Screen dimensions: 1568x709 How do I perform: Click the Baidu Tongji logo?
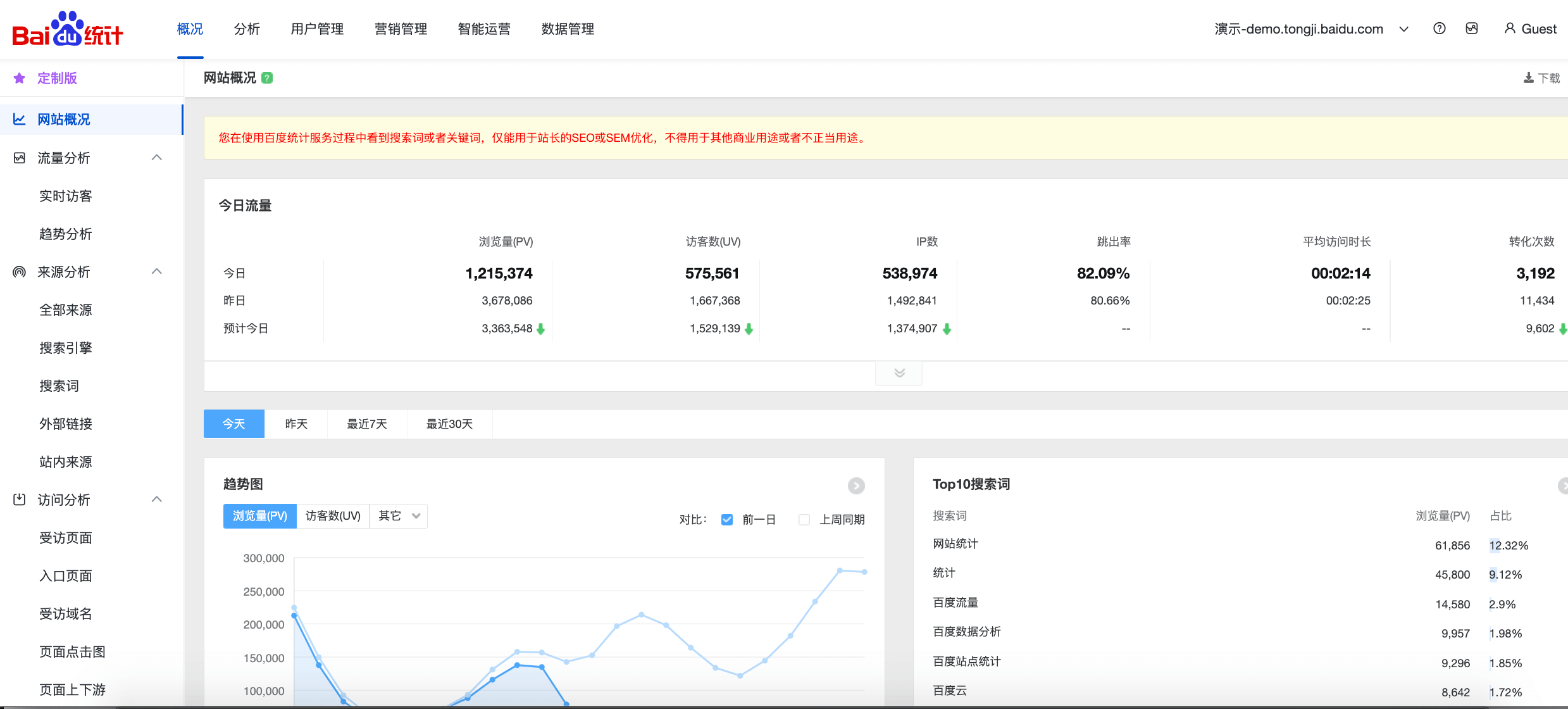click(68, 30)
